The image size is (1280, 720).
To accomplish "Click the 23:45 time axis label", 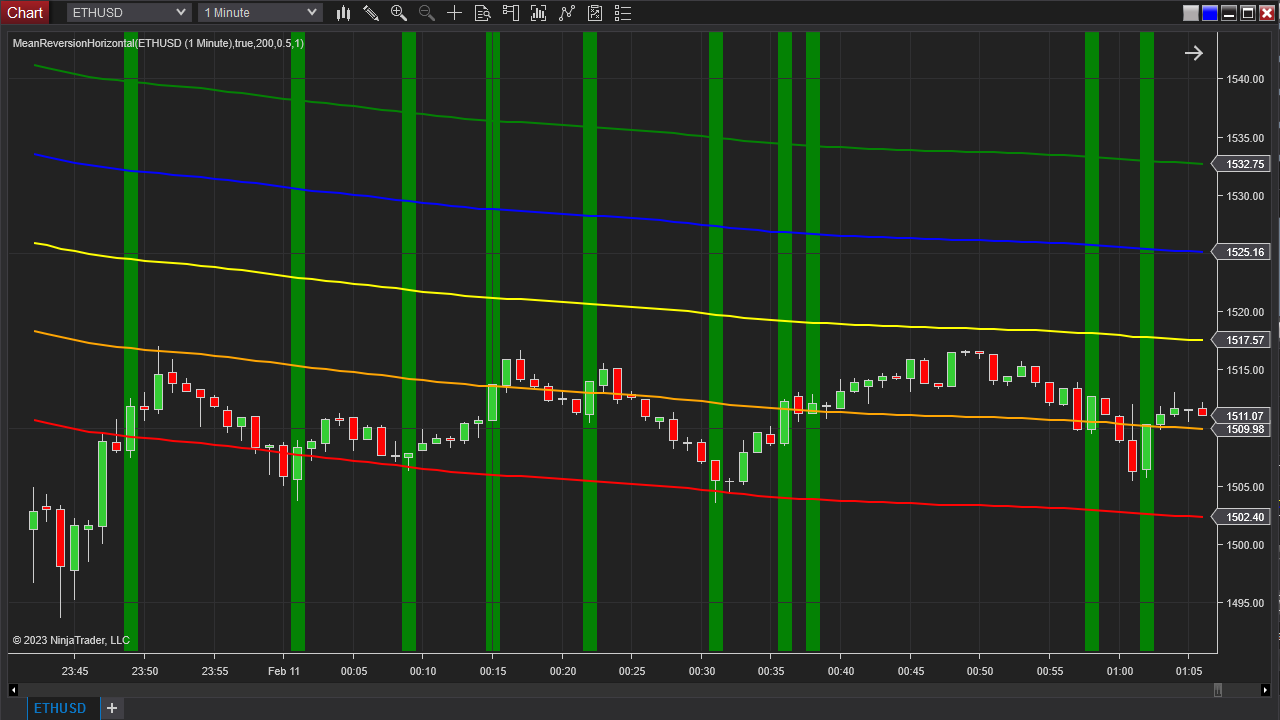I will click(75, 671).
